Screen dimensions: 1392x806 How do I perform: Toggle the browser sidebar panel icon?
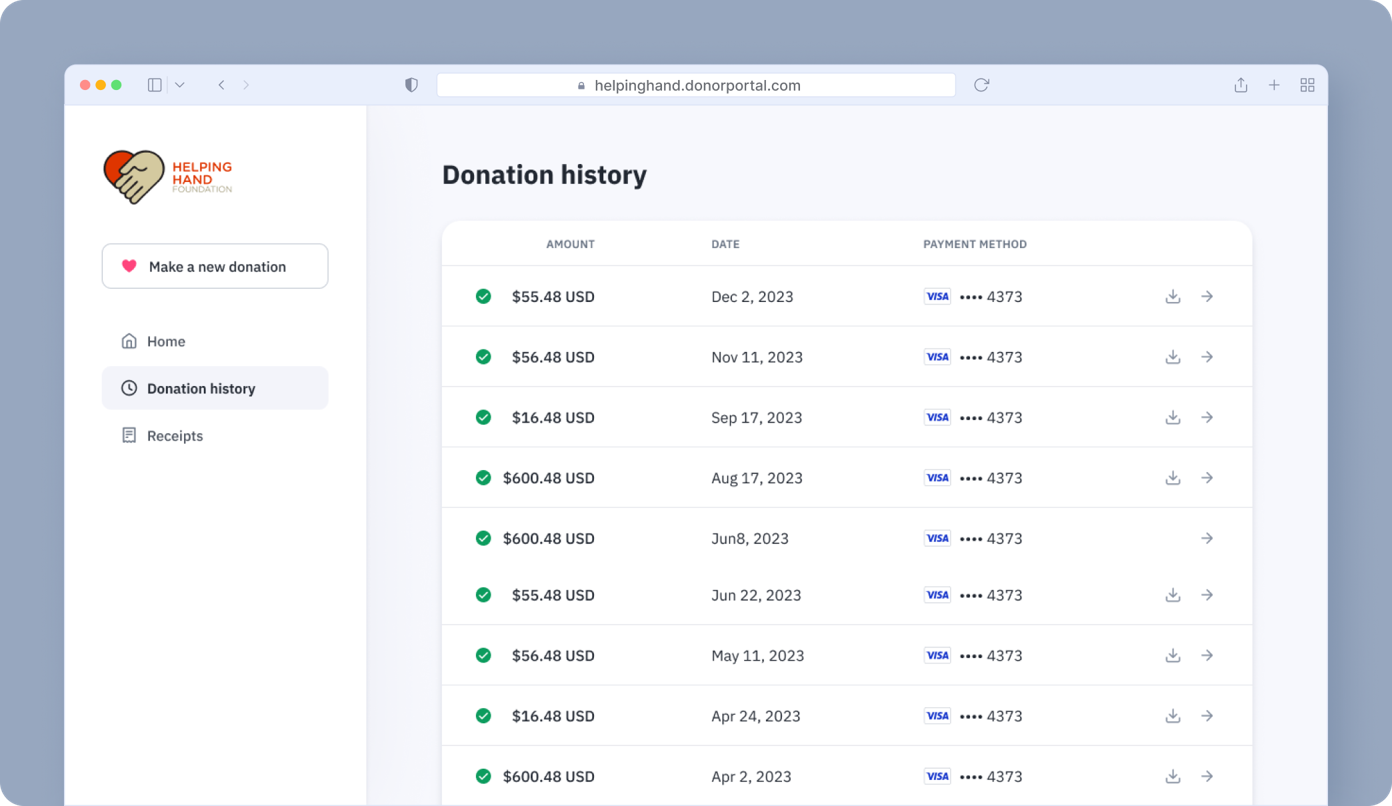coord(154,85)
